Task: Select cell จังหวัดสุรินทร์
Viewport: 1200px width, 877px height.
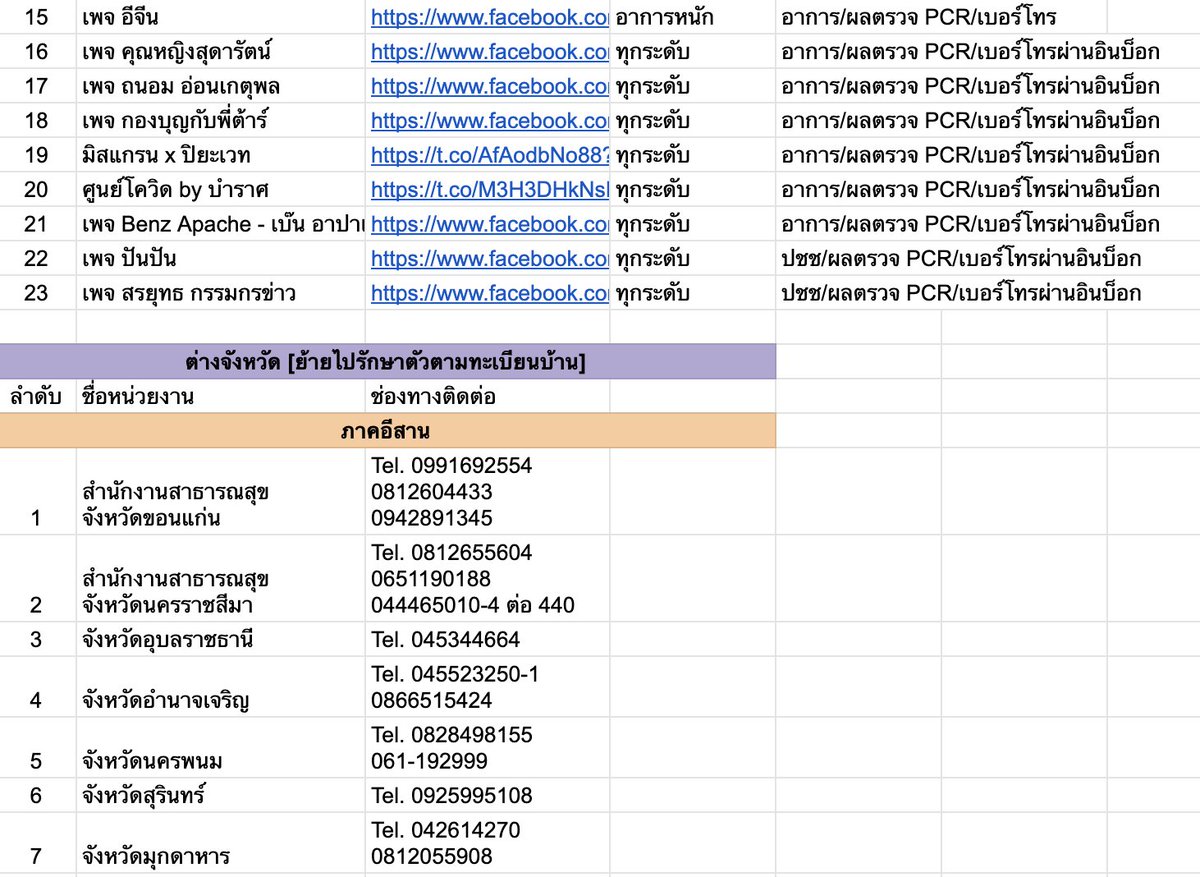Action: pos(221,796)
